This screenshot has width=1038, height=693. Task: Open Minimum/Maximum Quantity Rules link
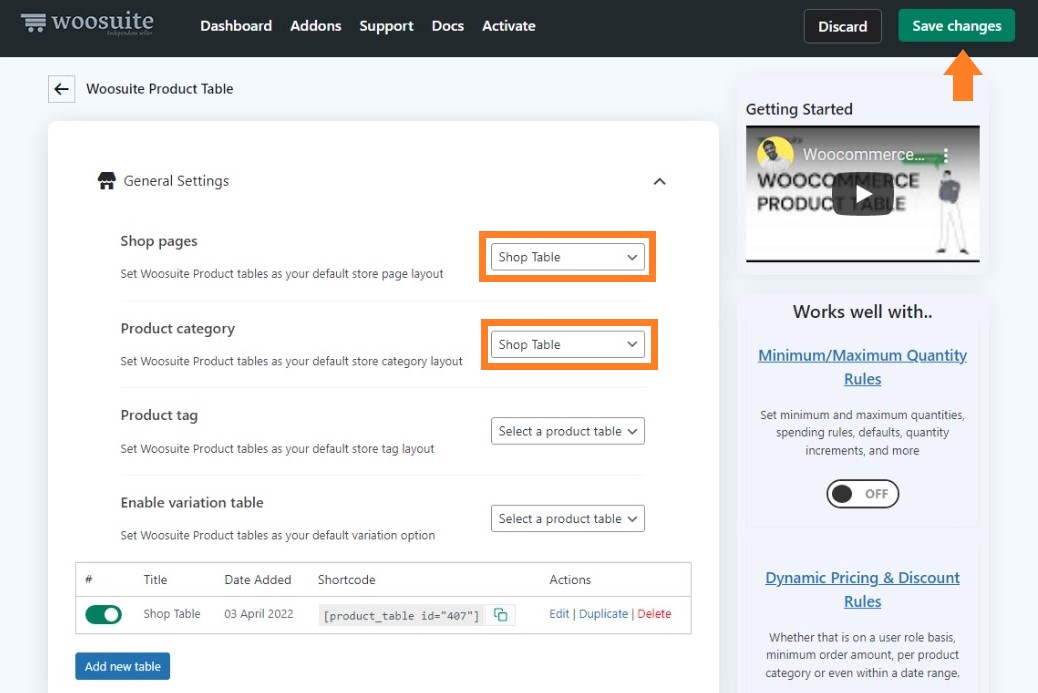(x=862, y=367)
